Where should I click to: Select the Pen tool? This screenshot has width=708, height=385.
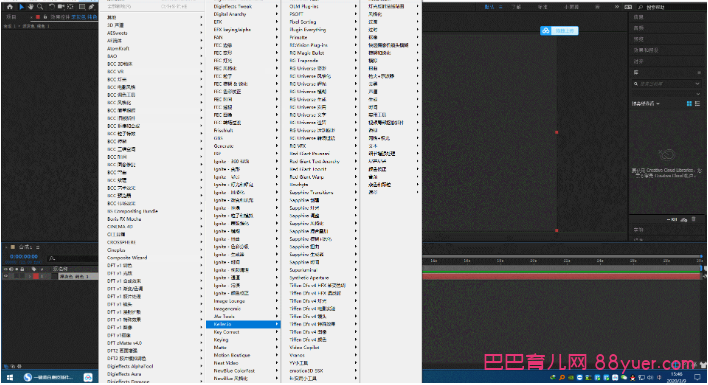click(x=92, y=7)
